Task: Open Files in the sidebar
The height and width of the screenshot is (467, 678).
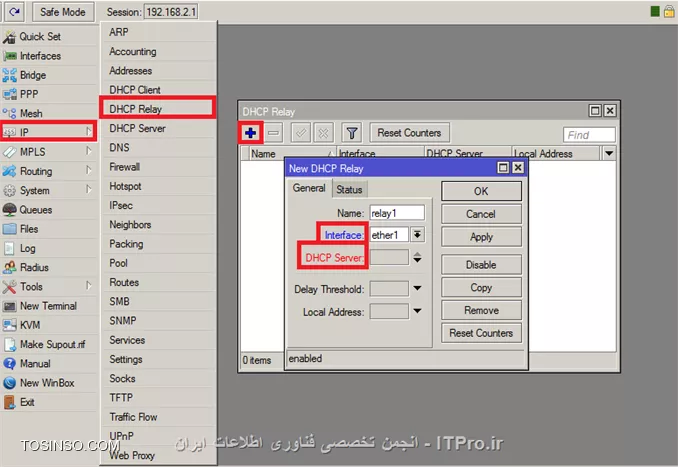Action: tap(48, 229)
